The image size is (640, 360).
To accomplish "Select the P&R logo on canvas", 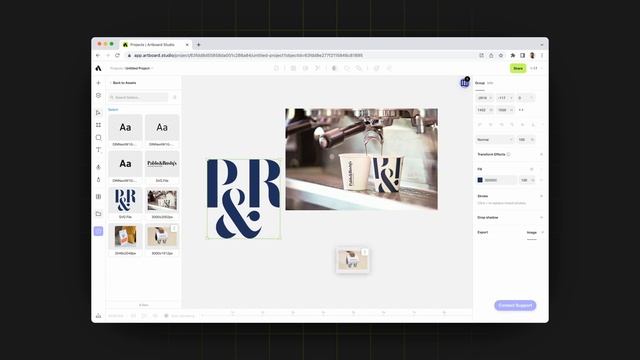I will point(244,199).
